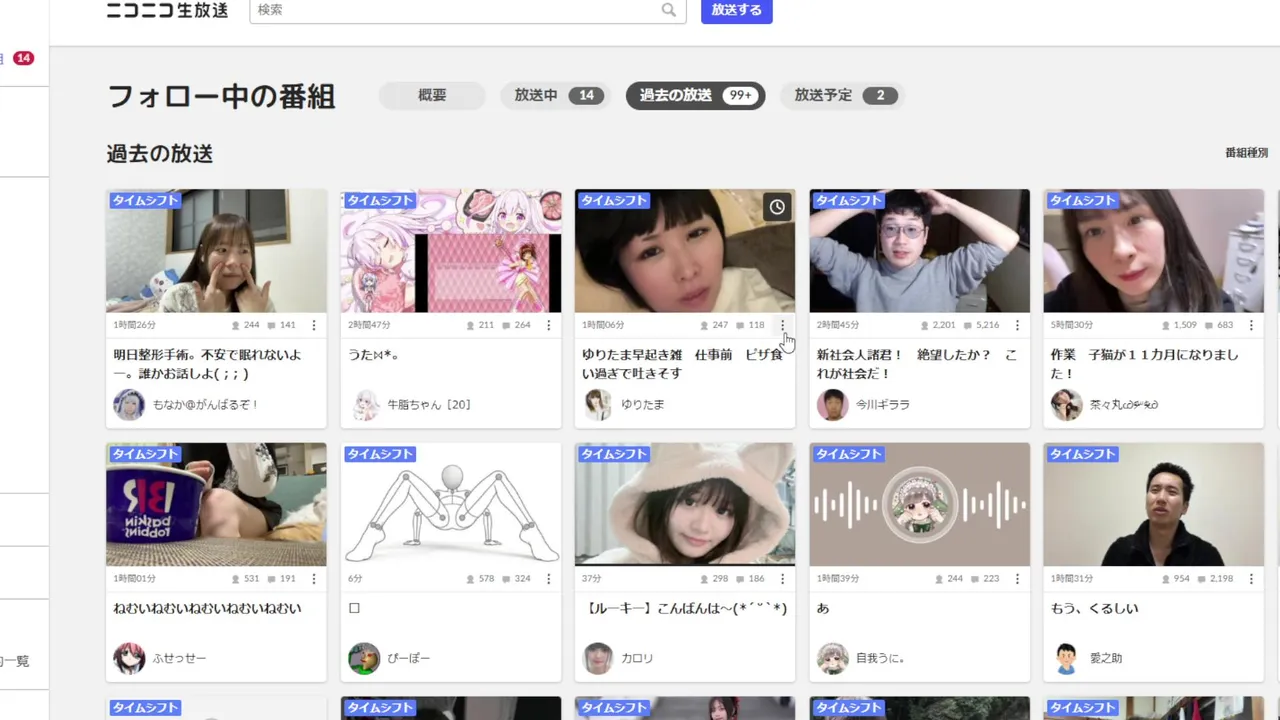1280x720 pixels.
Task: Open 【ルーキー】こんばんは broadcast title
Action: tap(684, 608)
